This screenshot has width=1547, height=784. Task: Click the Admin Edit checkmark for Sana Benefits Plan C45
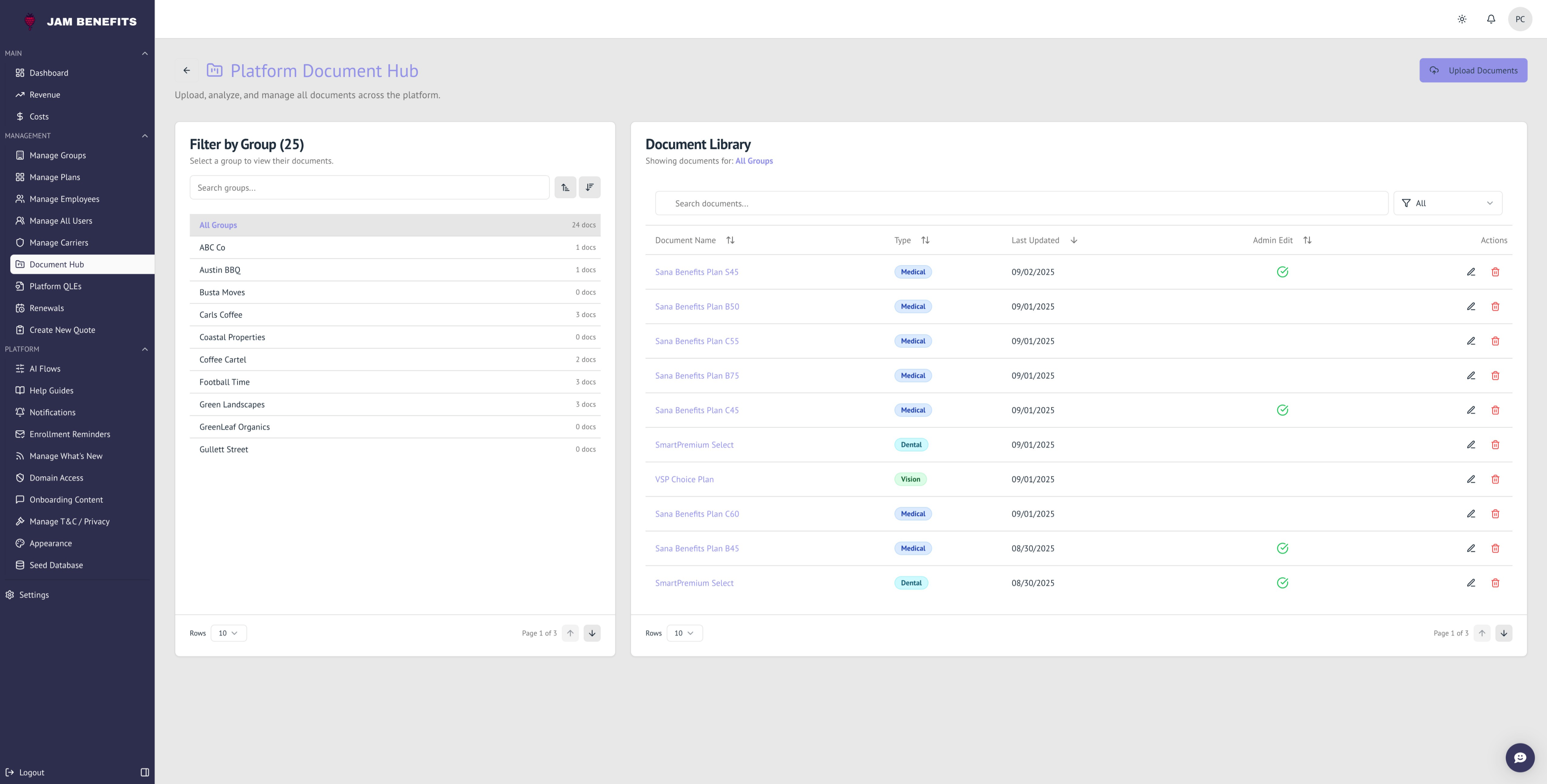[1282, 410]
